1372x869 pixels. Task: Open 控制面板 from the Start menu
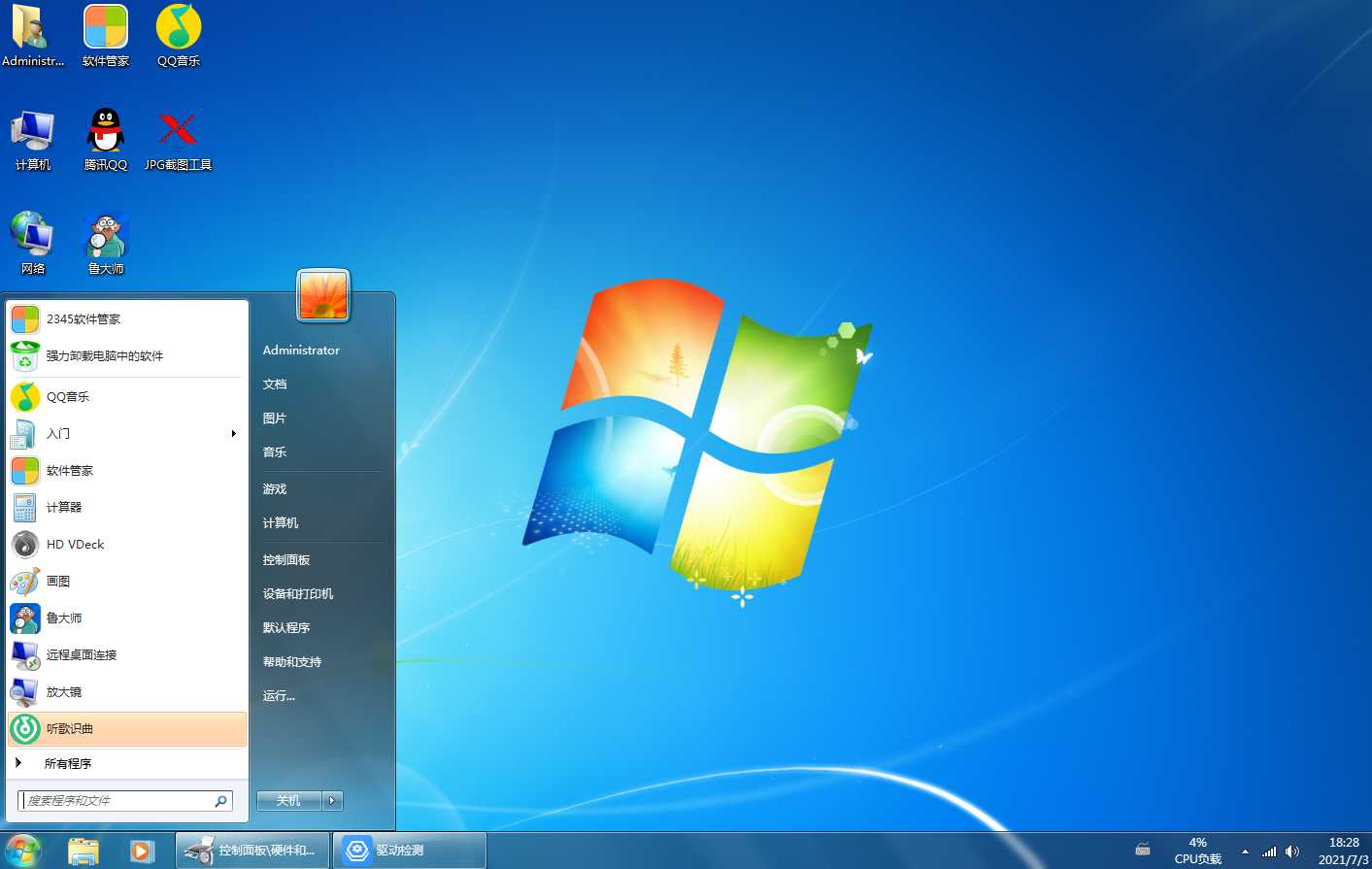(x=286, y=560)
